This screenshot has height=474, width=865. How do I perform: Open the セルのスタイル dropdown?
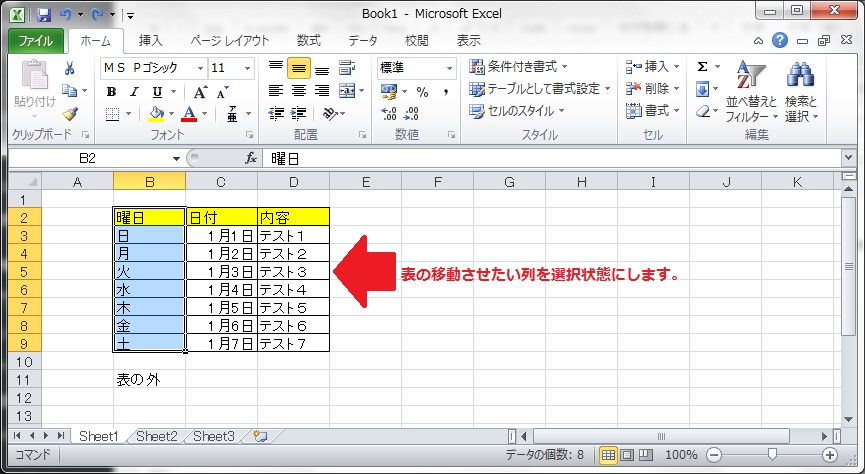pos(516,111)
